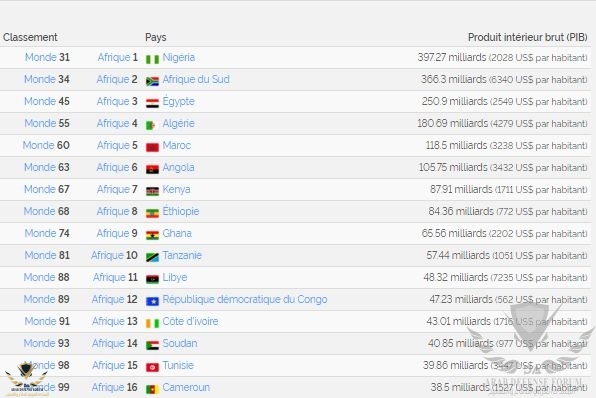596x398 pixels.
Task: Click the Afrique link in rank 2 row
Action: tap(113, 79)
